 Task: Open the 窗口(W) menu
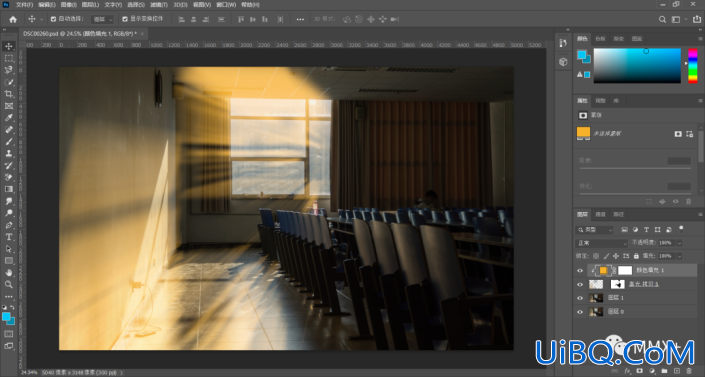coord(226,4)
